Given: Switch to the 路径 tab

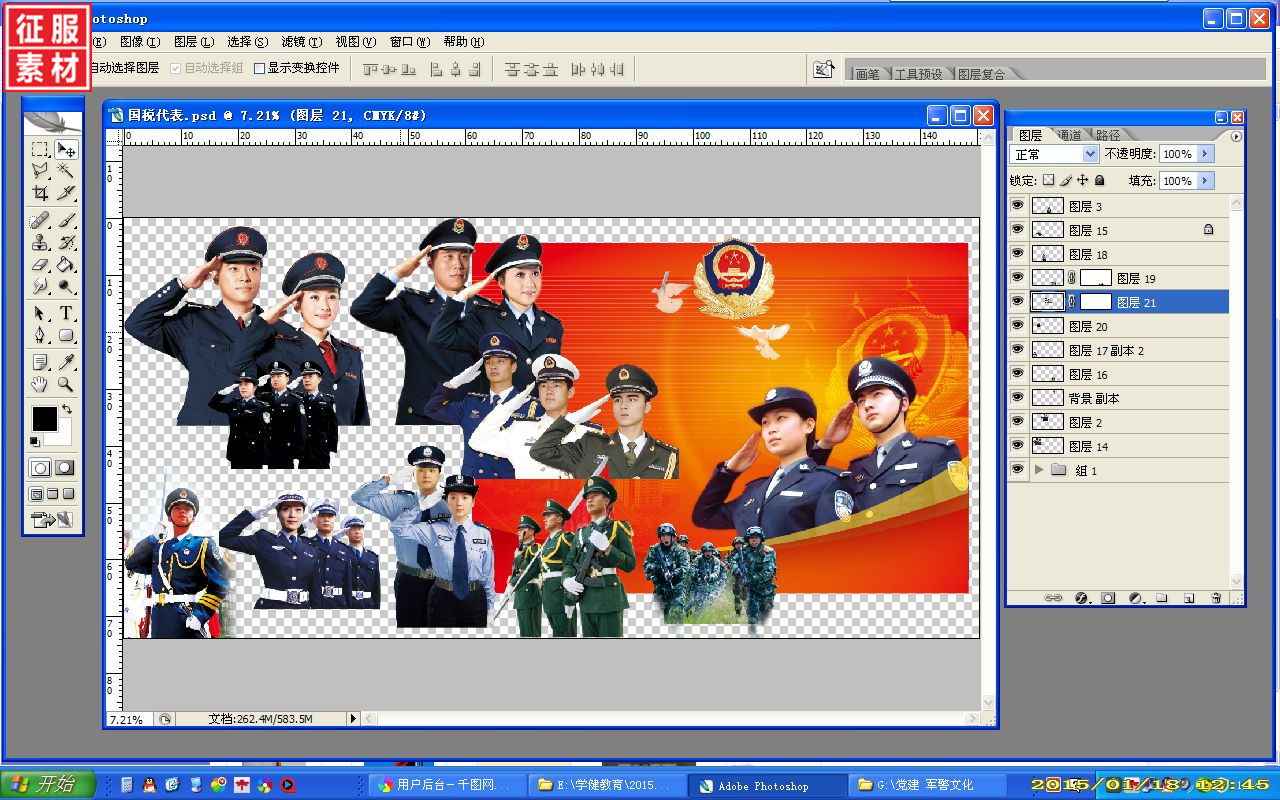Looking at the screenshot, I should click(1108, 135).
